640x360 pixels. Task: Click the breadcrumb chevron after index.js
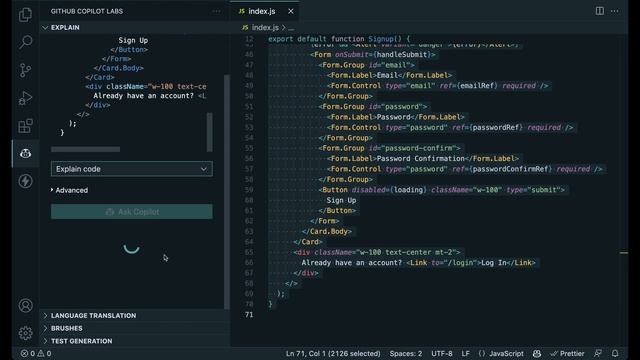point(284,28)
